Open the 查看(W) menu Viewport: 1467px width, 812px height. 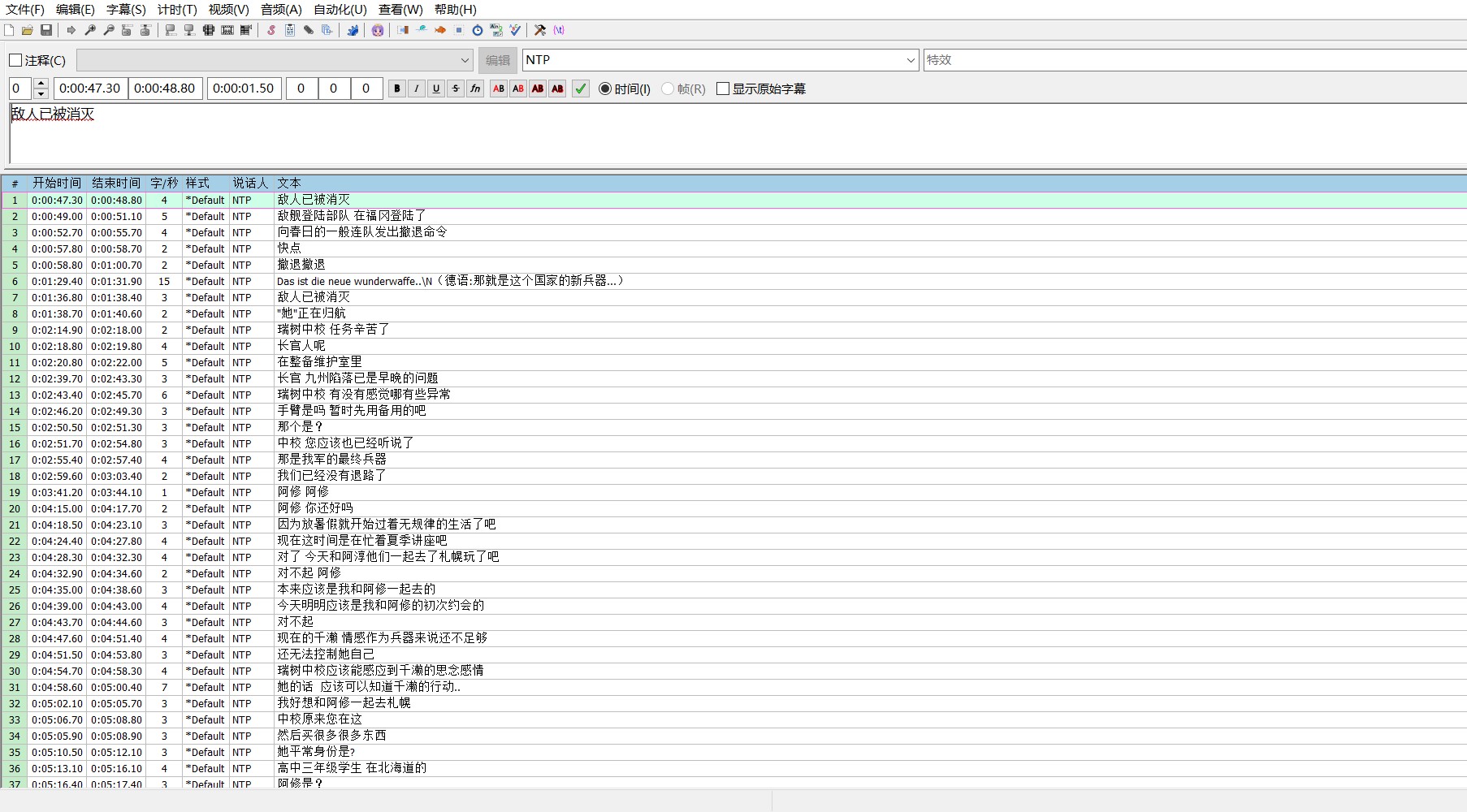click(x=400, y=10)
